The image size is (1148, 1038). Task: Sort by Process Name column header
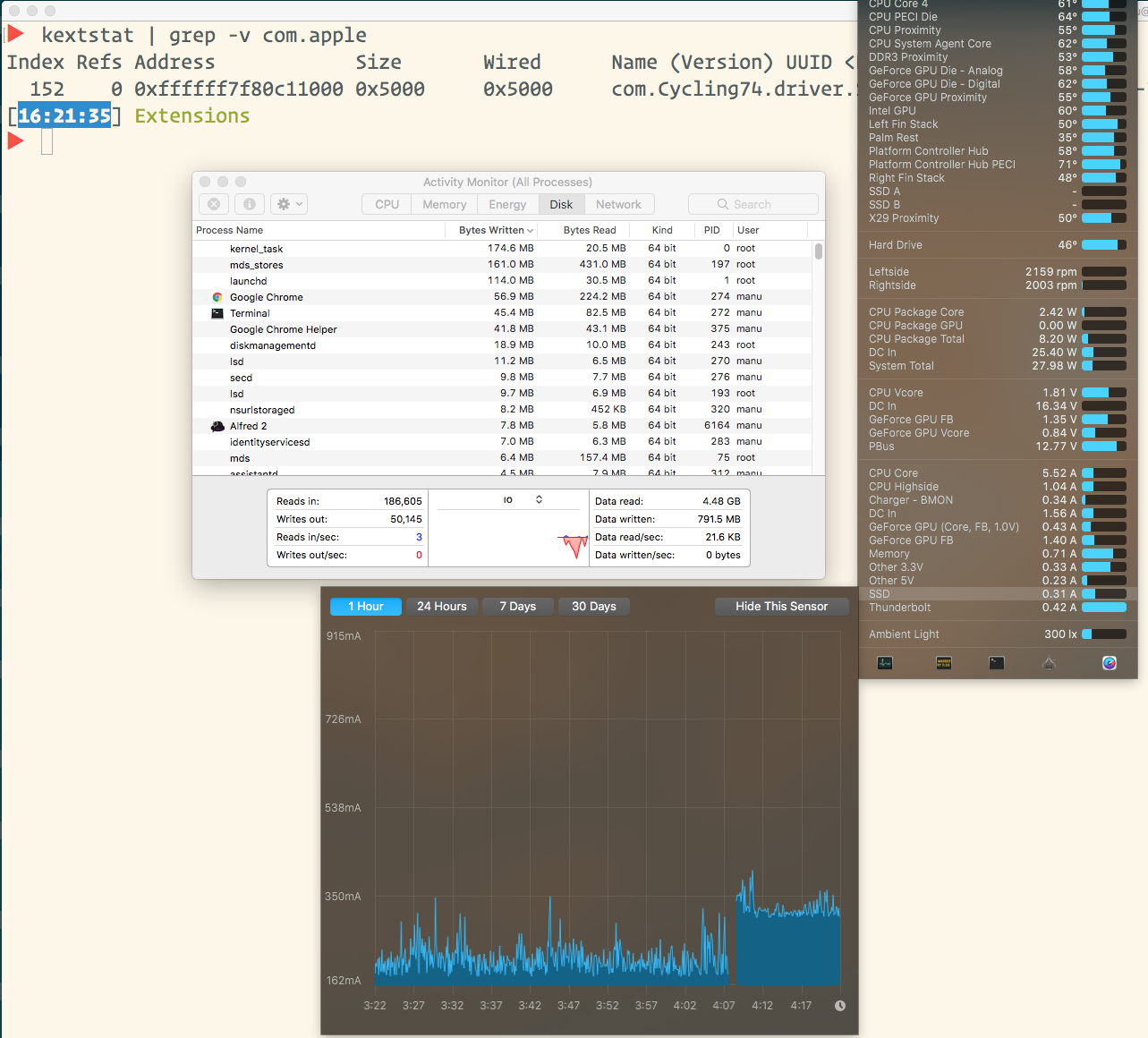[319, 230]
